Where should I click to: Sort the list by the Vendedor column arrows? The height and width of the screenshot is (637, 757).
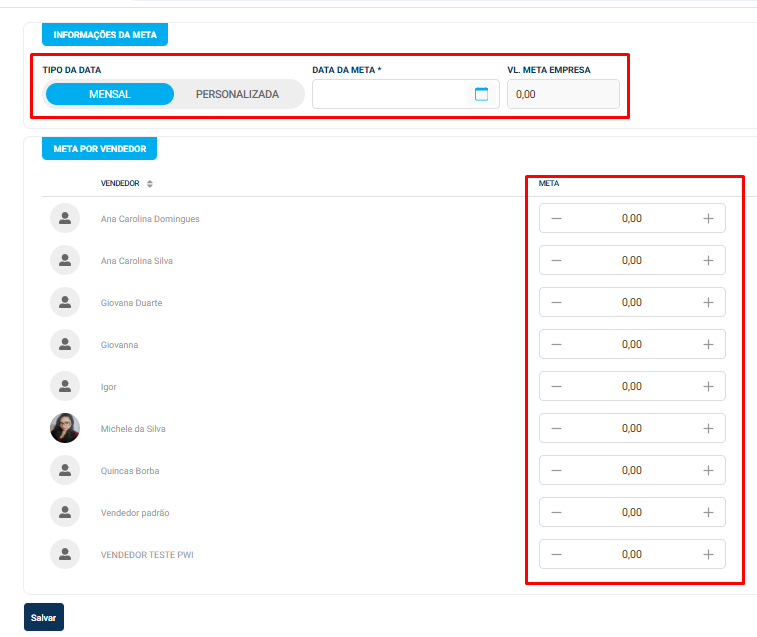(150, 184)
